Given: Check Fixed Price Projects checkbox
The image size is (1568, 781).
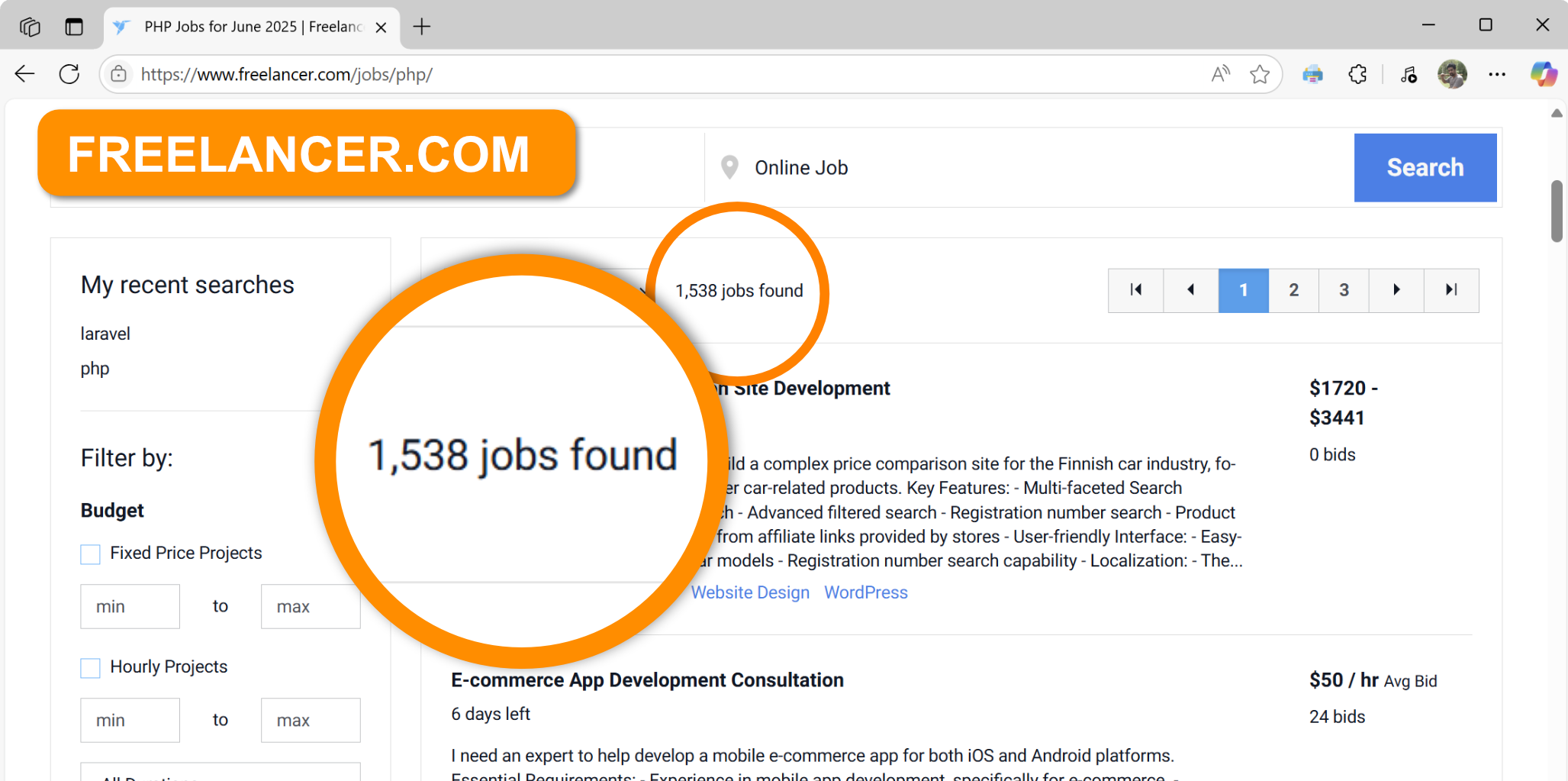Looking at the screenshot, I should pos(90,554).
